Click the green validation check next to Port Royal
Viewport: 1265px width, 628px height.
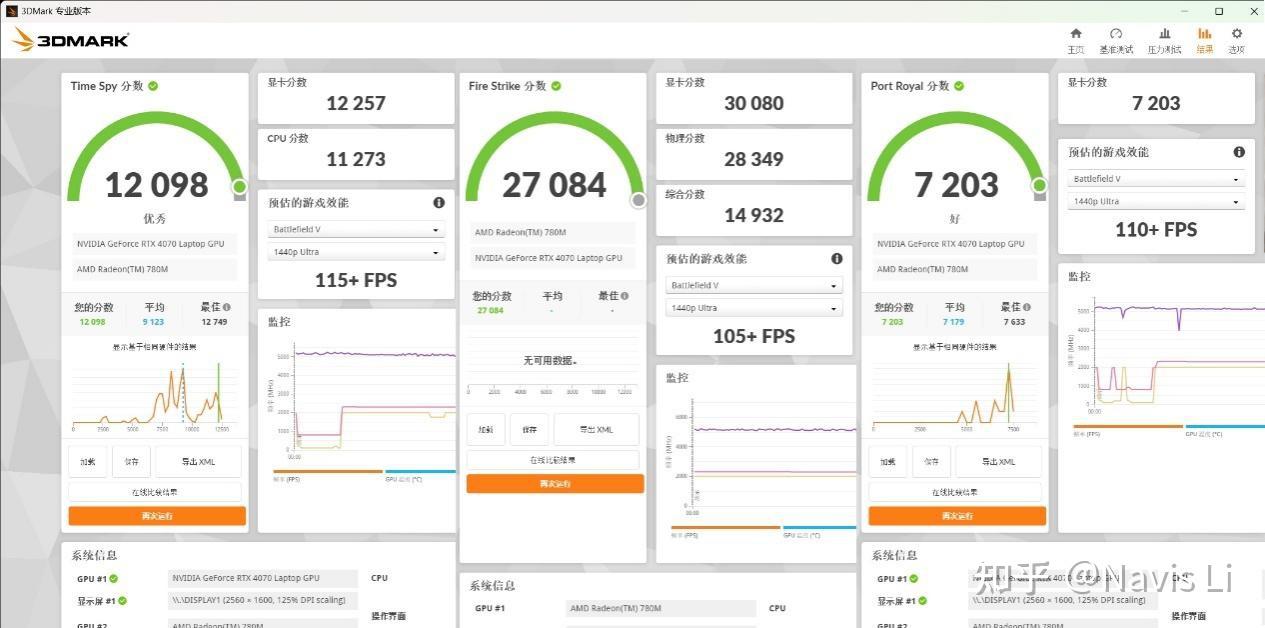coord(959,86)
